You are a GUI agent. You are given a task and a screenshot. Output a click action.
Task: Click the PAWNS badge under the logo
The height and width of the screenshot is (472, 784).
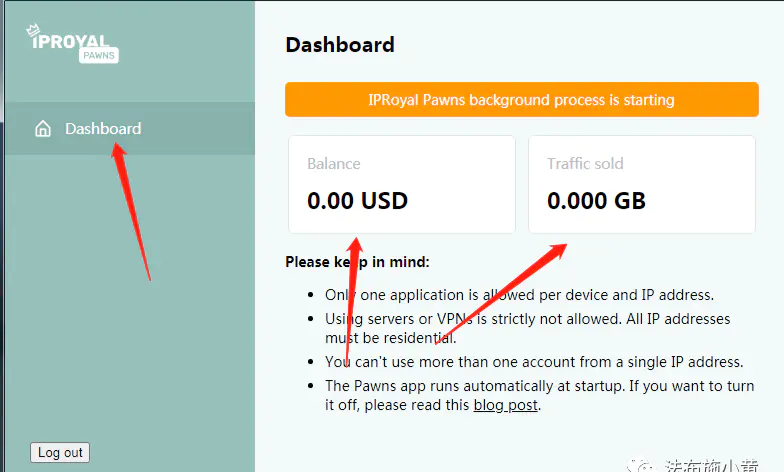(x=99, y=56)
